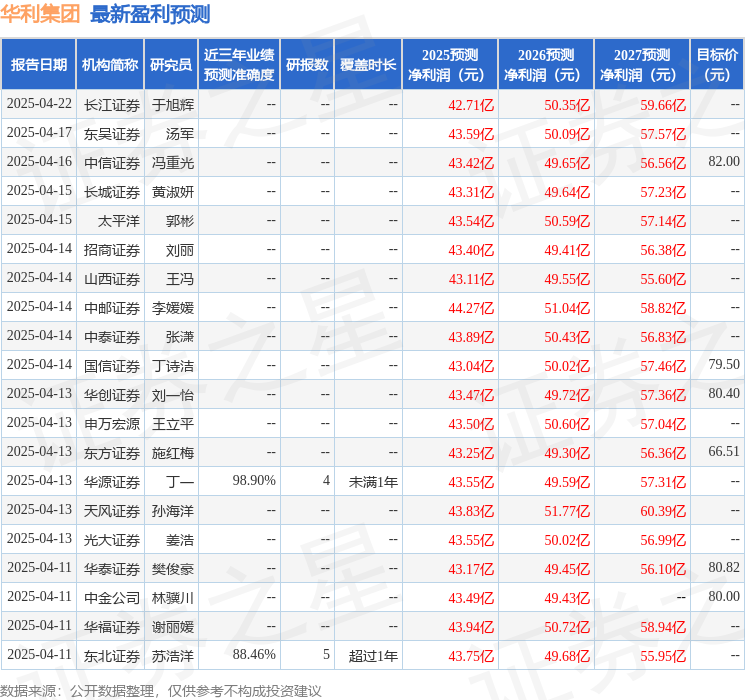The image size is (745, 700).
Task: Select 华泰证券 institution cell
Action: click(112, 569)
